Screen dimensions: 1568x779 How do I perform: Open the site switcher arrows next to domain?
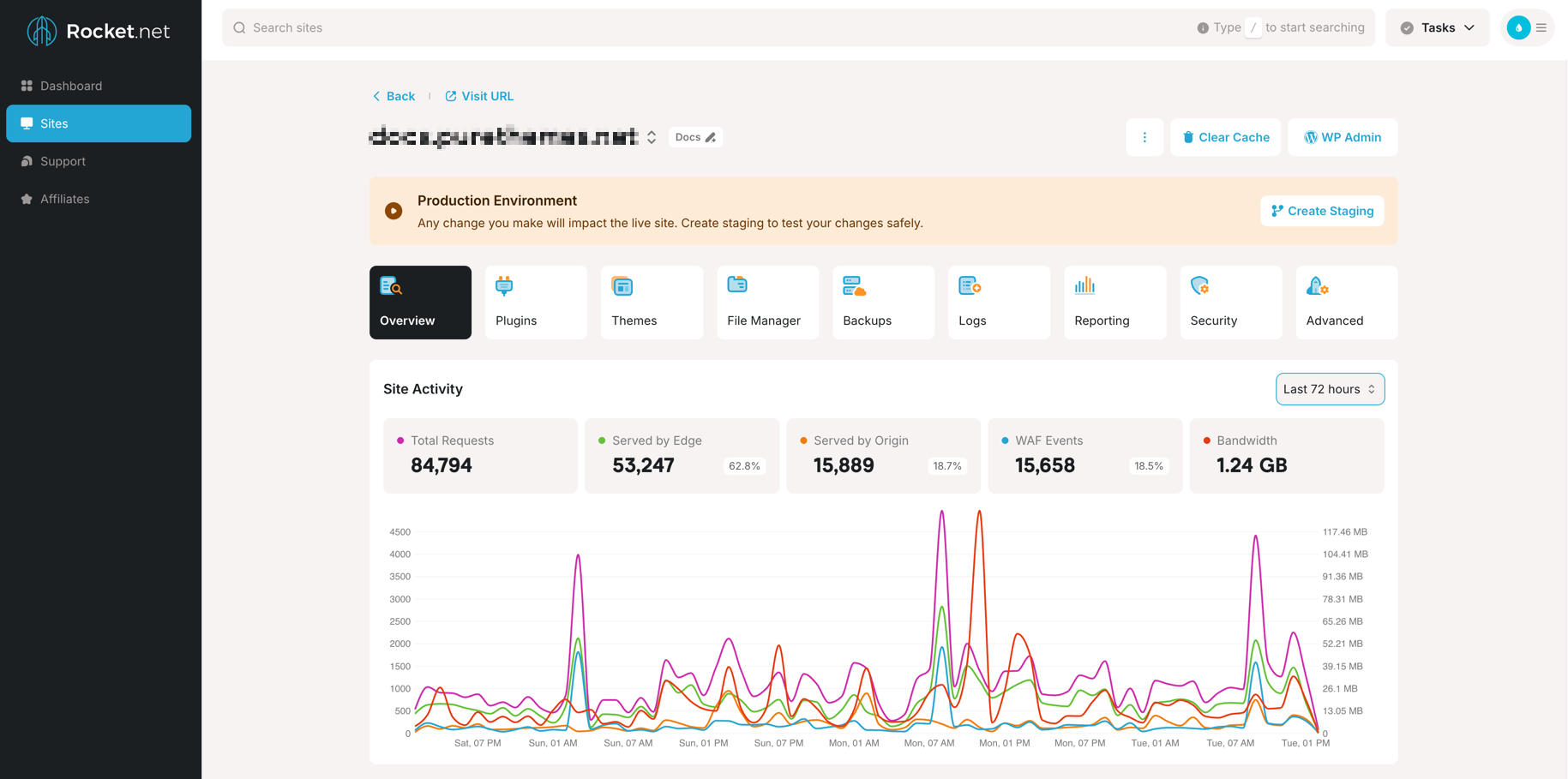tap(652, 137)
